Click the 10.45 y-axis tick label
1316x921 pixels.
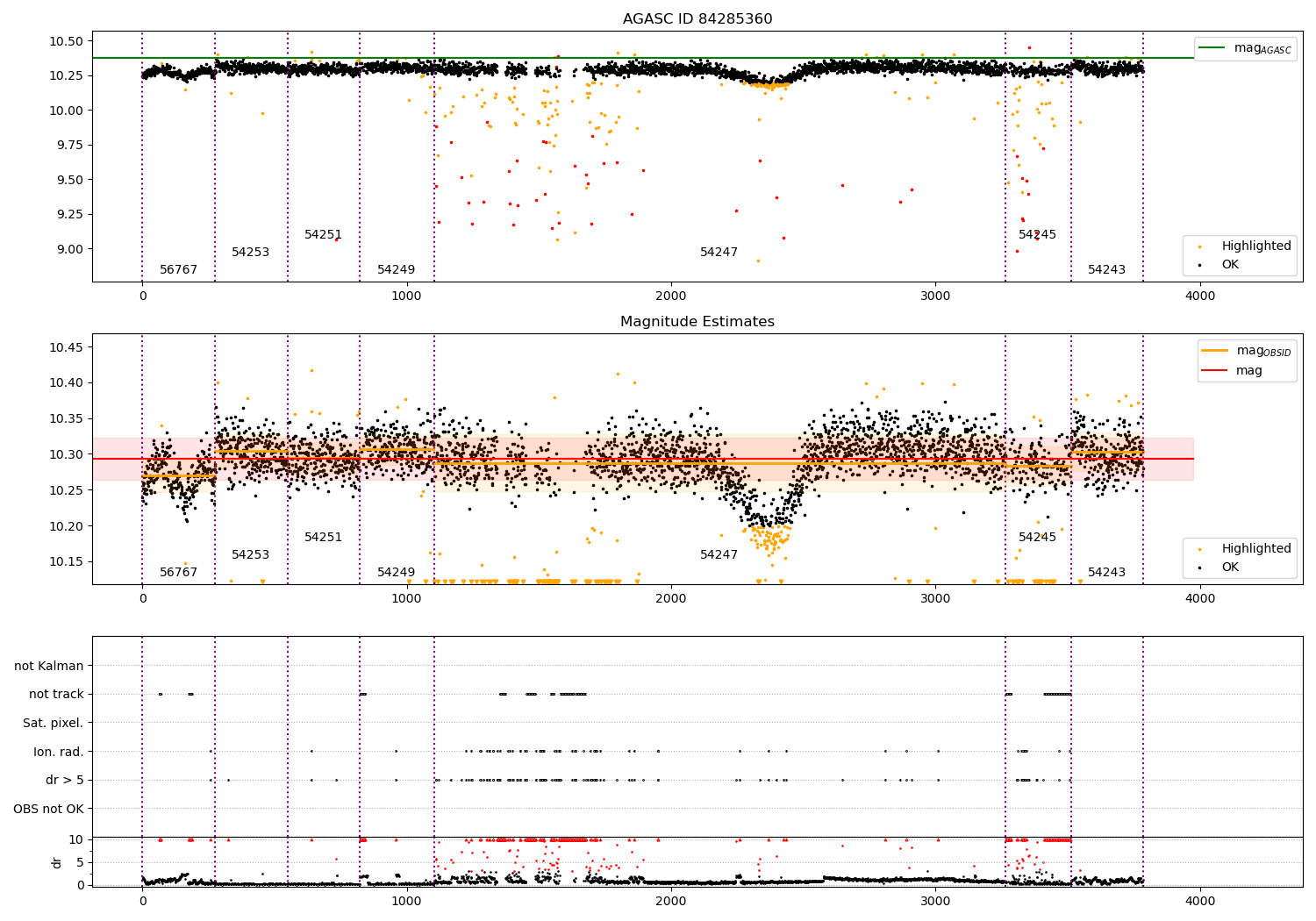click(66, 347)
